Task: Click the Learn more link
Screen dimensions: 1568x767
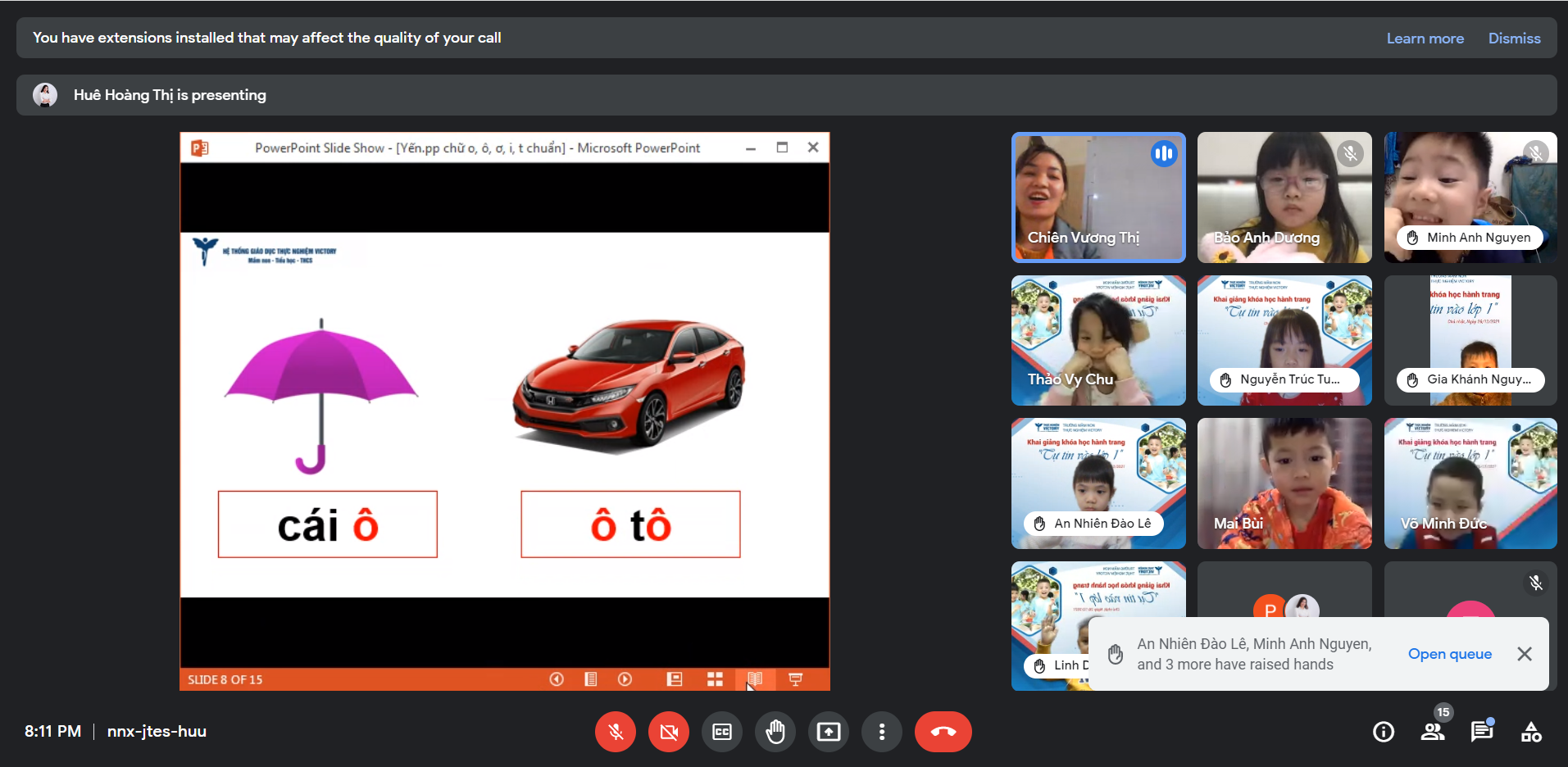Action: coord(1425,39)
